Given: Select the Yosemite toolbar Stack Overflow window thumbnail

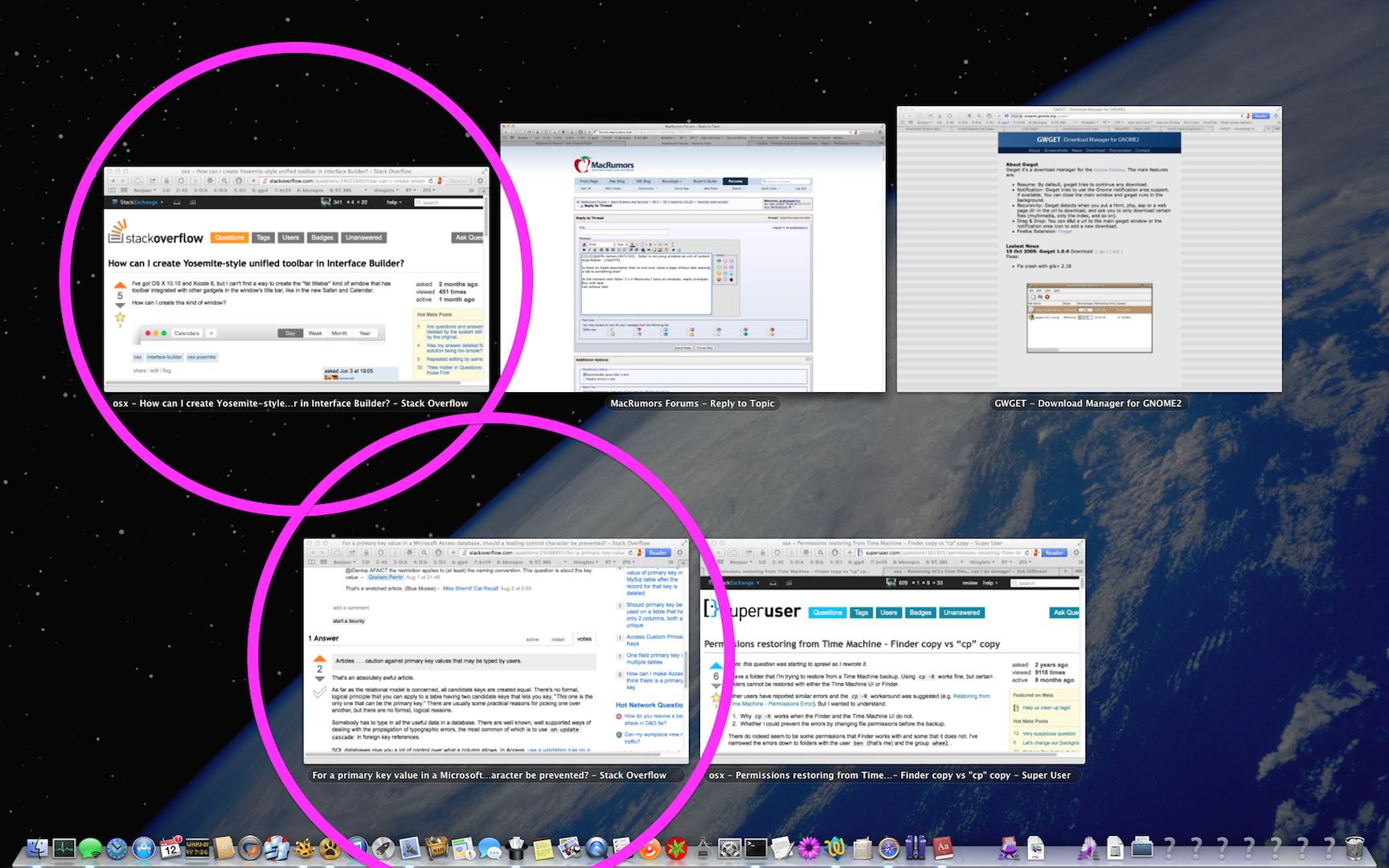Looking at the screenshot, I should (296, 279).
